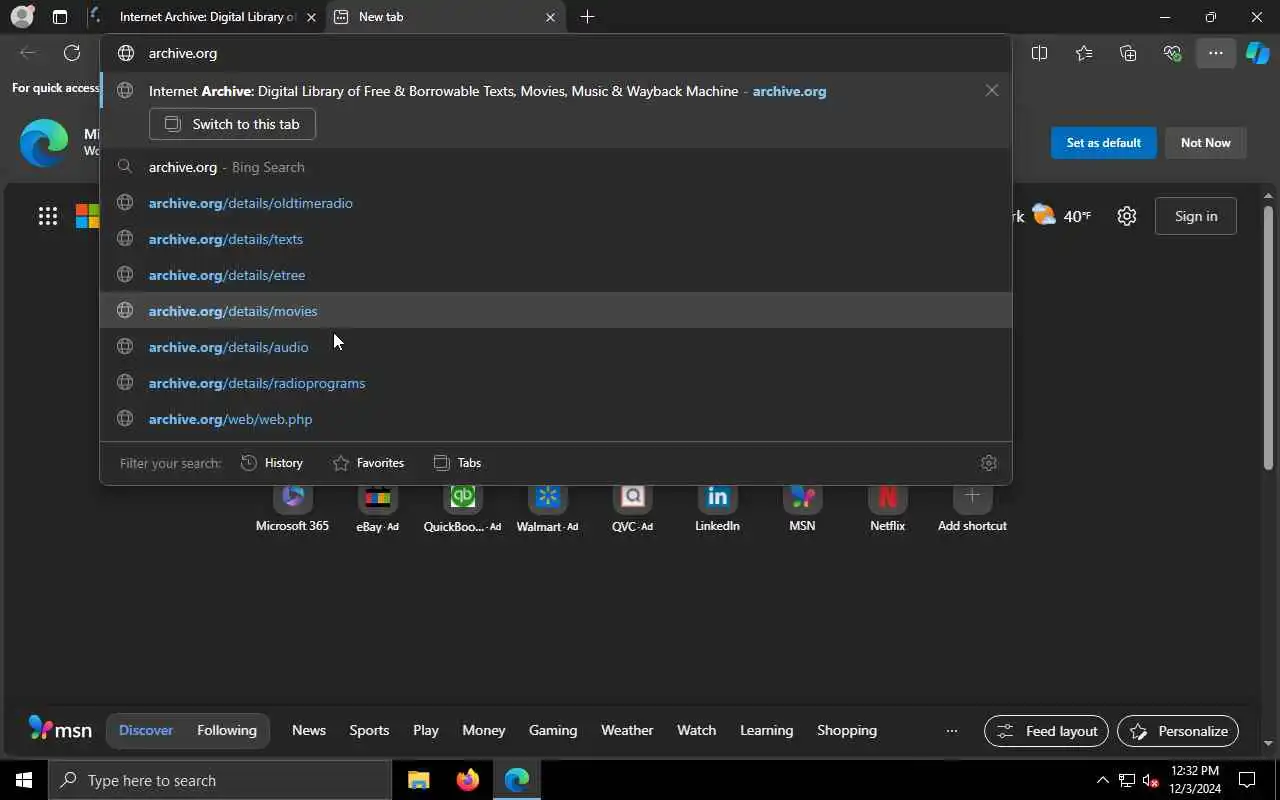
Task: Click Not Now button
Action: click(x=1205, y=143)
